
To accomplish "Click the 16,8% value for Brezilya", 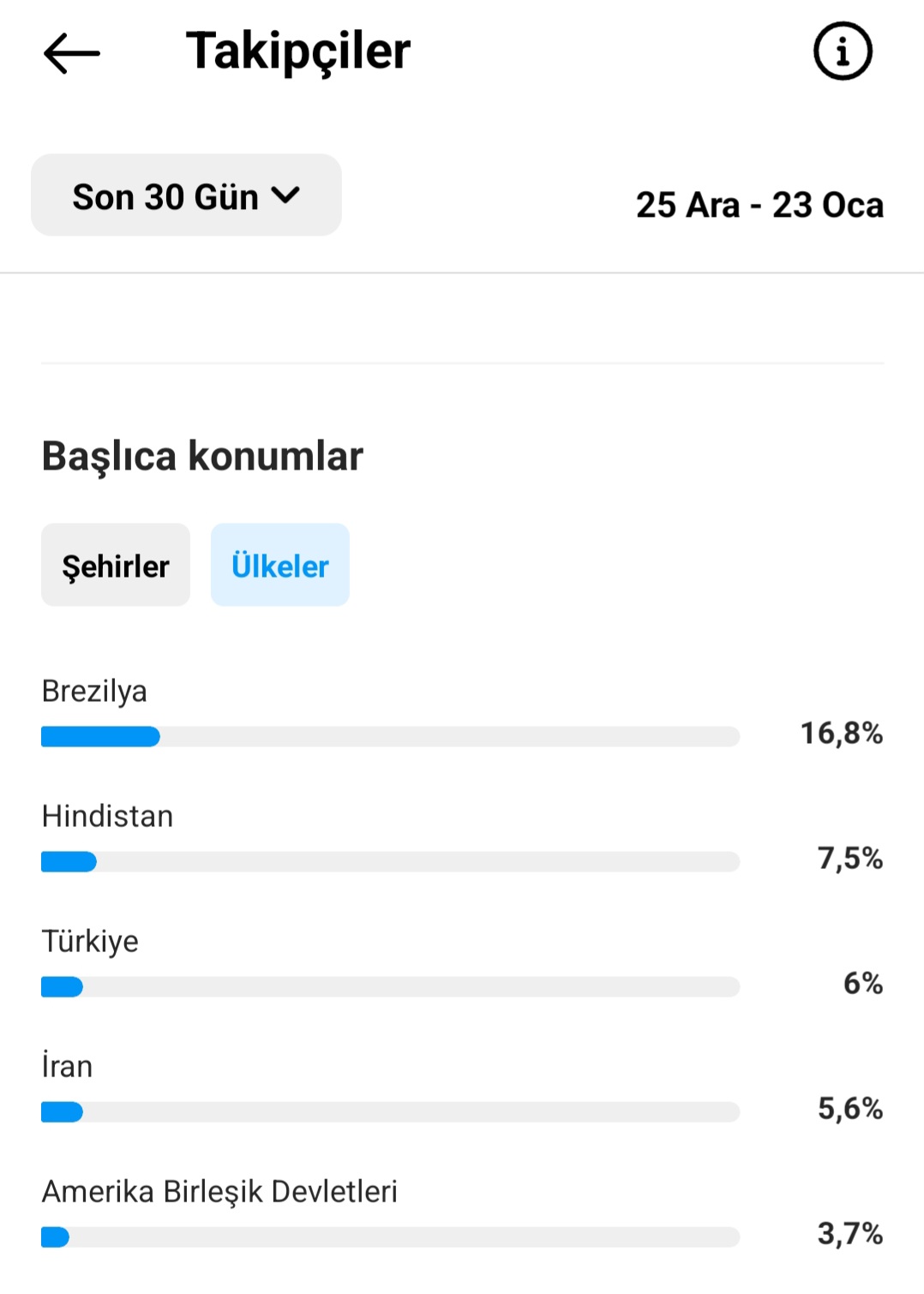I will click(x=841, y=733).
